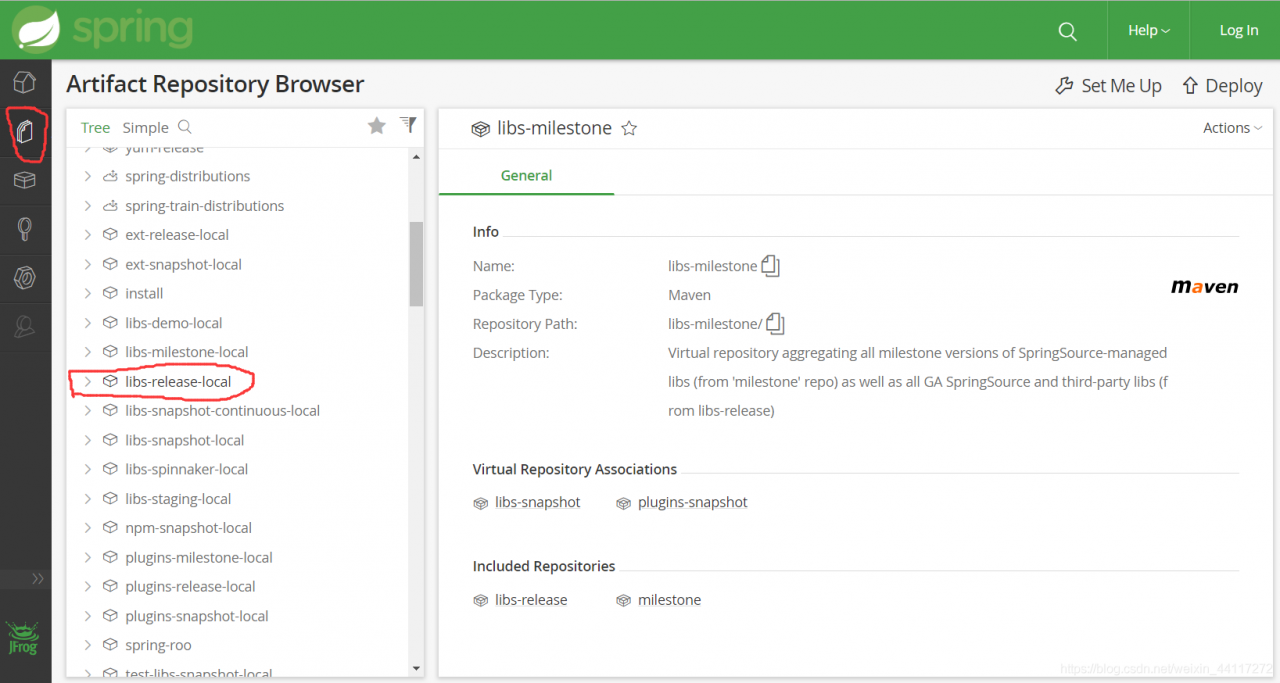Screen dimensions: 1280x683
Task: Select libs-snapshot-local in the tree
Action: pos(185,440)
